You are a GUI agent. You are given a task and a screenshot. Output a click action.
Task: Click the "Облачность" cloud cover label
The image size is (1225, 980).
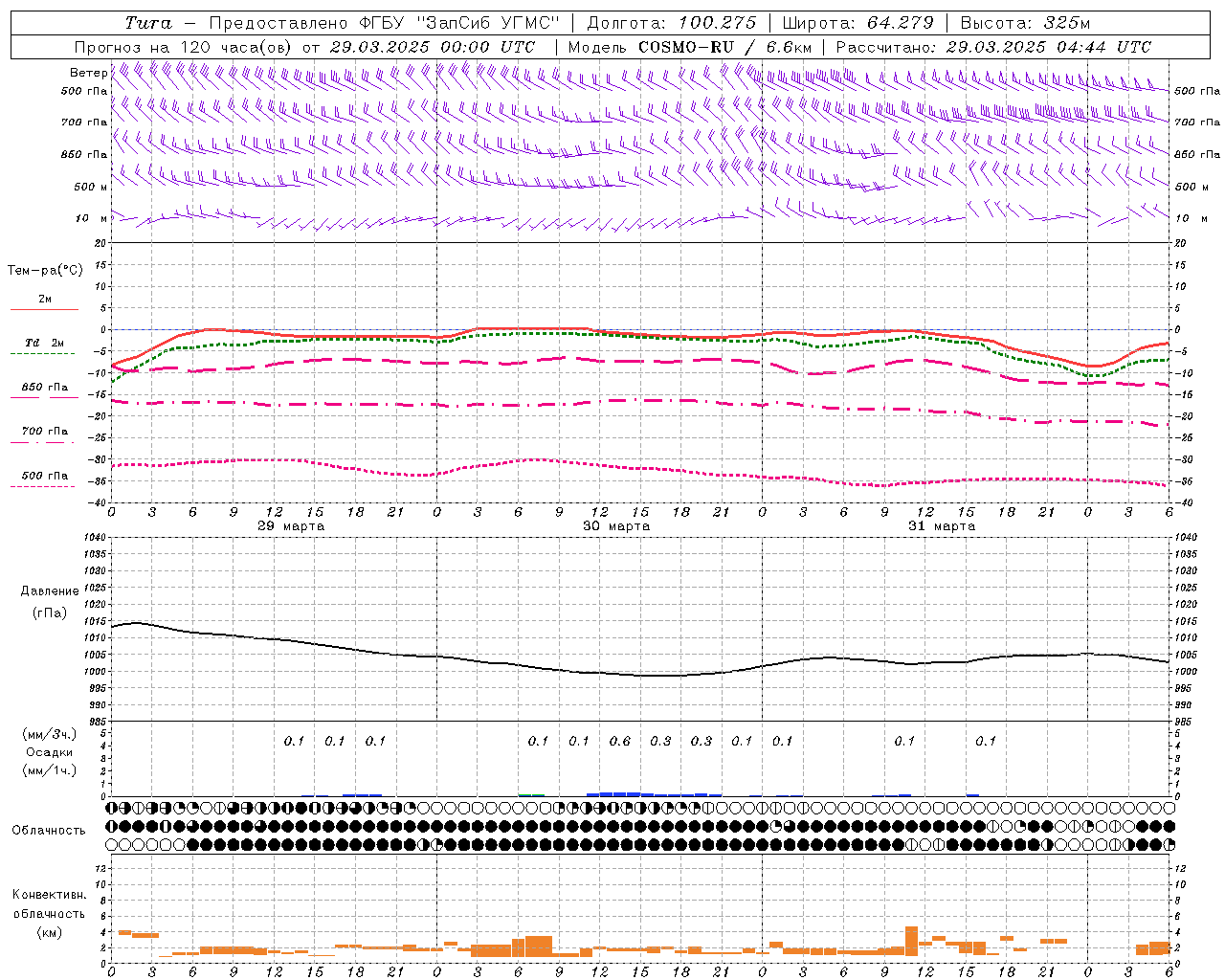tap(49, 830)
